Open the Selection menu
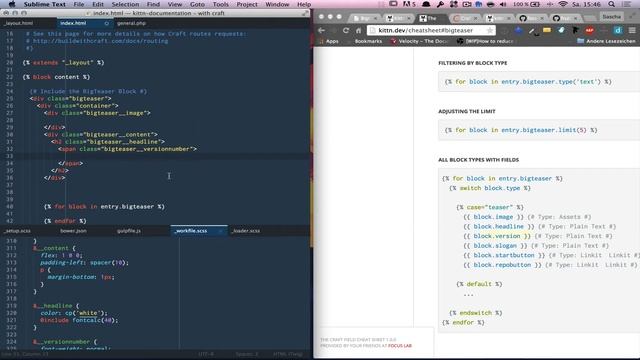This screenshot has width=640, height=360. tap(125, 4)
